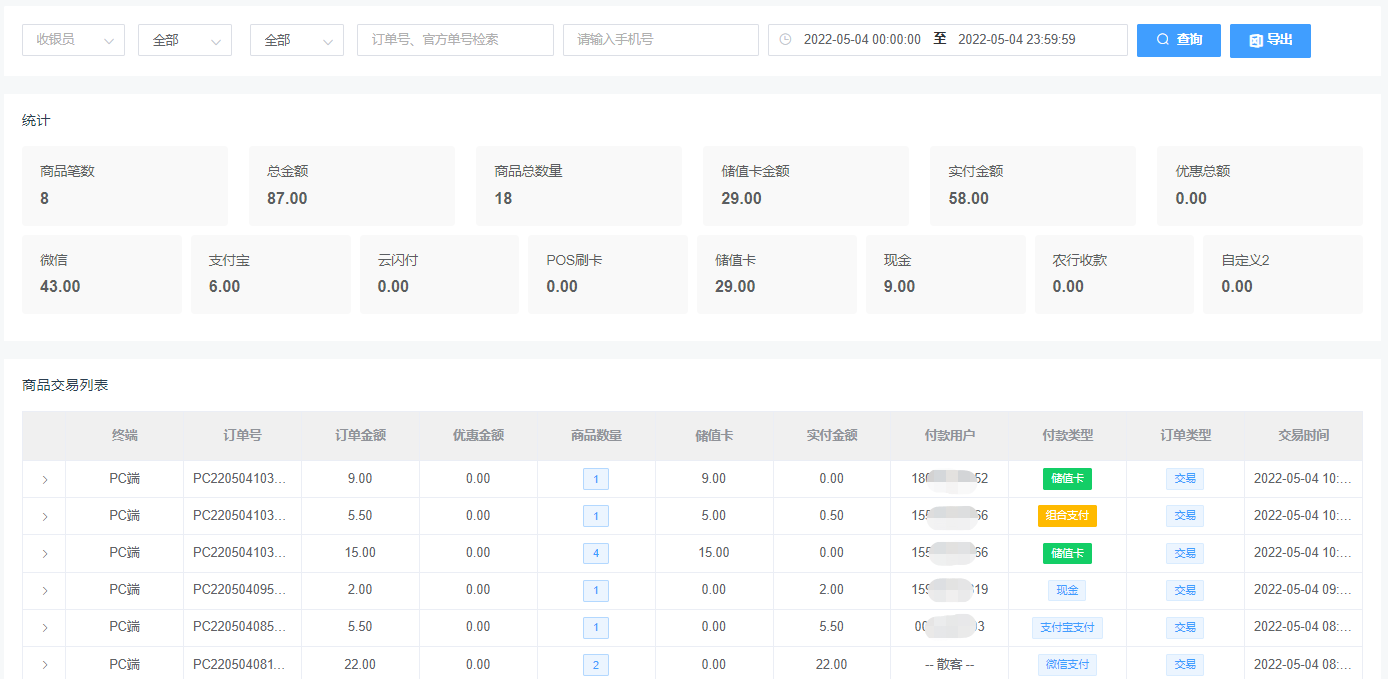Click 交易 tag in the 微信支付 row
The image size is (1388, 679).
pyautogui.click(x=1185, y=664)
